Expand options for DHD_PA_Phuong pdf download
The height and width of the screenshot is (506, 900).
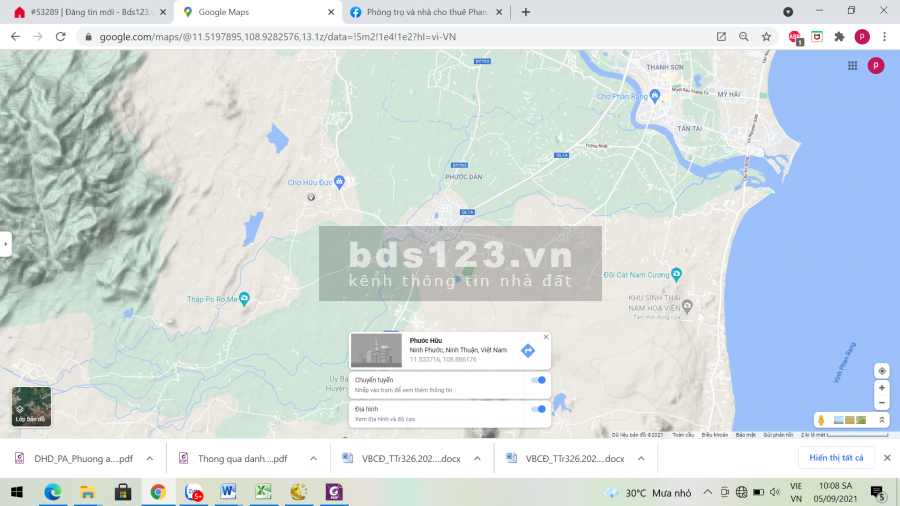150,458
